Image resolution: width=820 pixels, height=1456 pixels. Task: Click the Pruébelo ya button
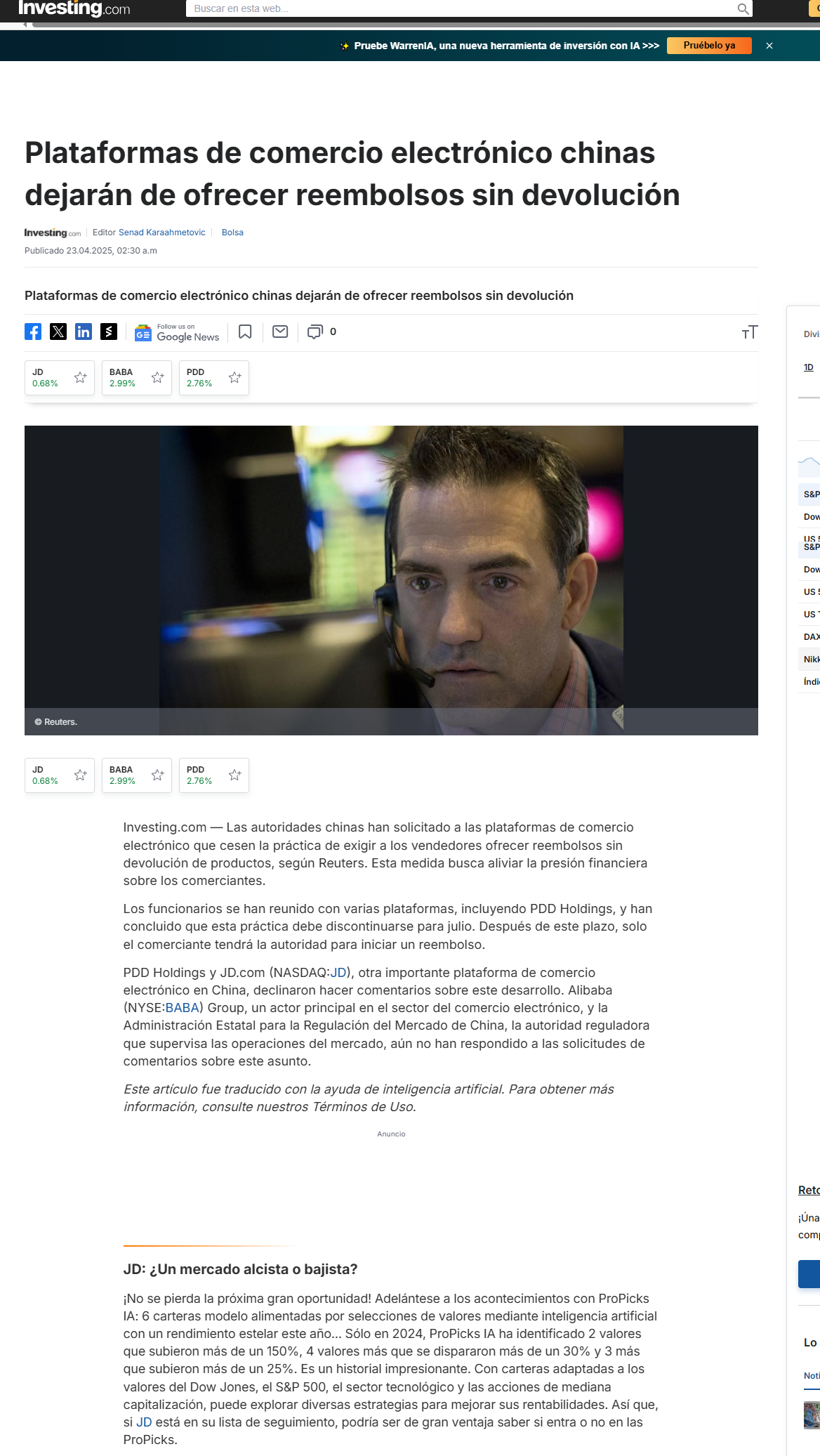pyautogui.click(x=709, y=46)
